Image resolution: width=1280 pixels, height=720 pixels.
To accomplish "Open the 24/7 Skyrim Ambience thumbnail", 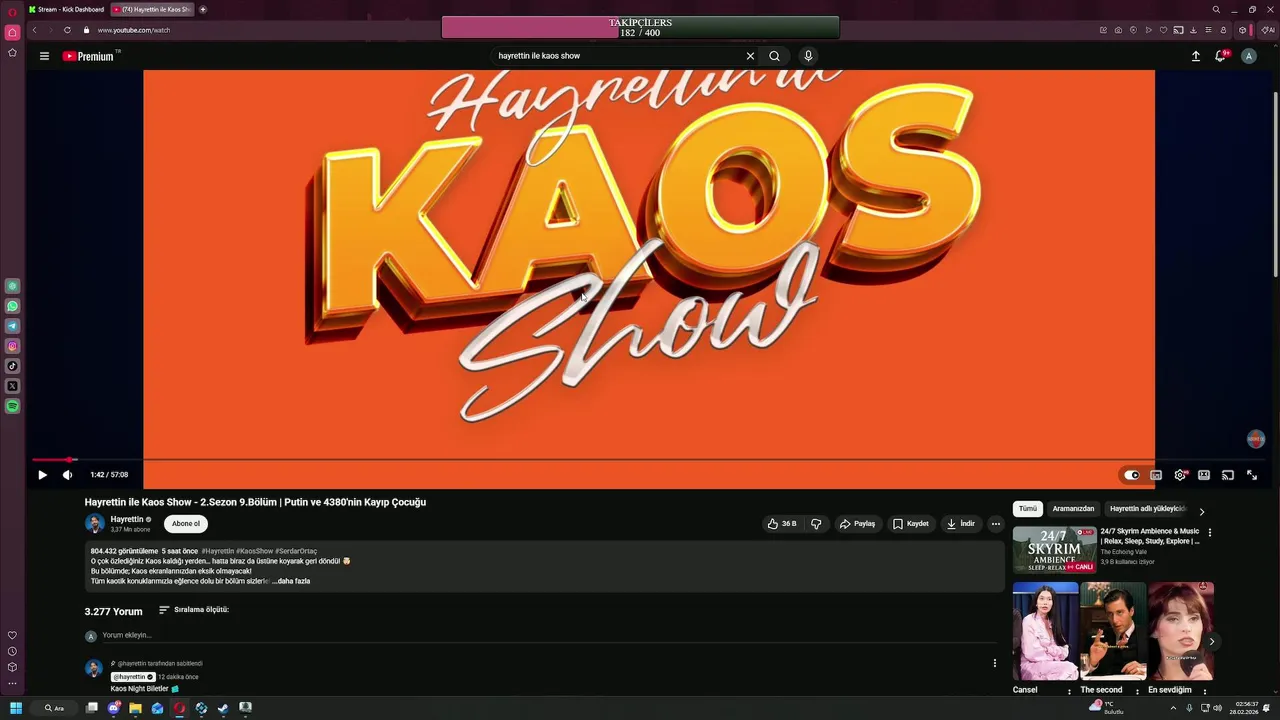I will tap(1054, 550).
